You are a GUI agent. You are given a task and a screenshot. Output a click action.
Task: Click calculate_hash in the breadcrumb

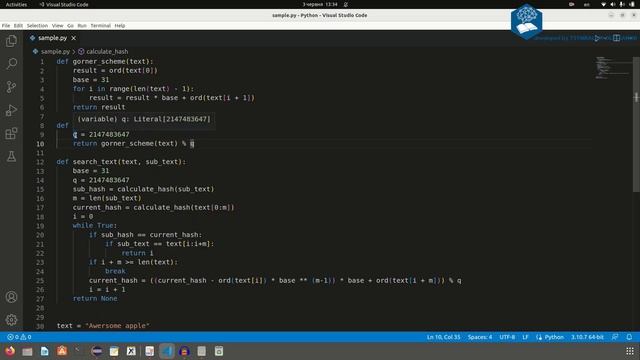107,51
